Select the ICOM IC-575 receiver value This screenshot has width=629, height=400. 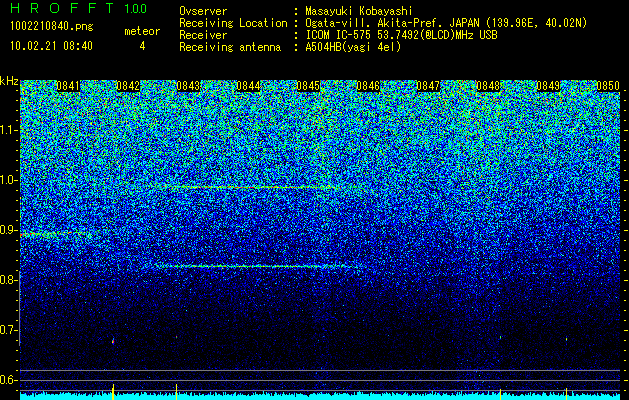pyautogui.click(x=401, y=35)
